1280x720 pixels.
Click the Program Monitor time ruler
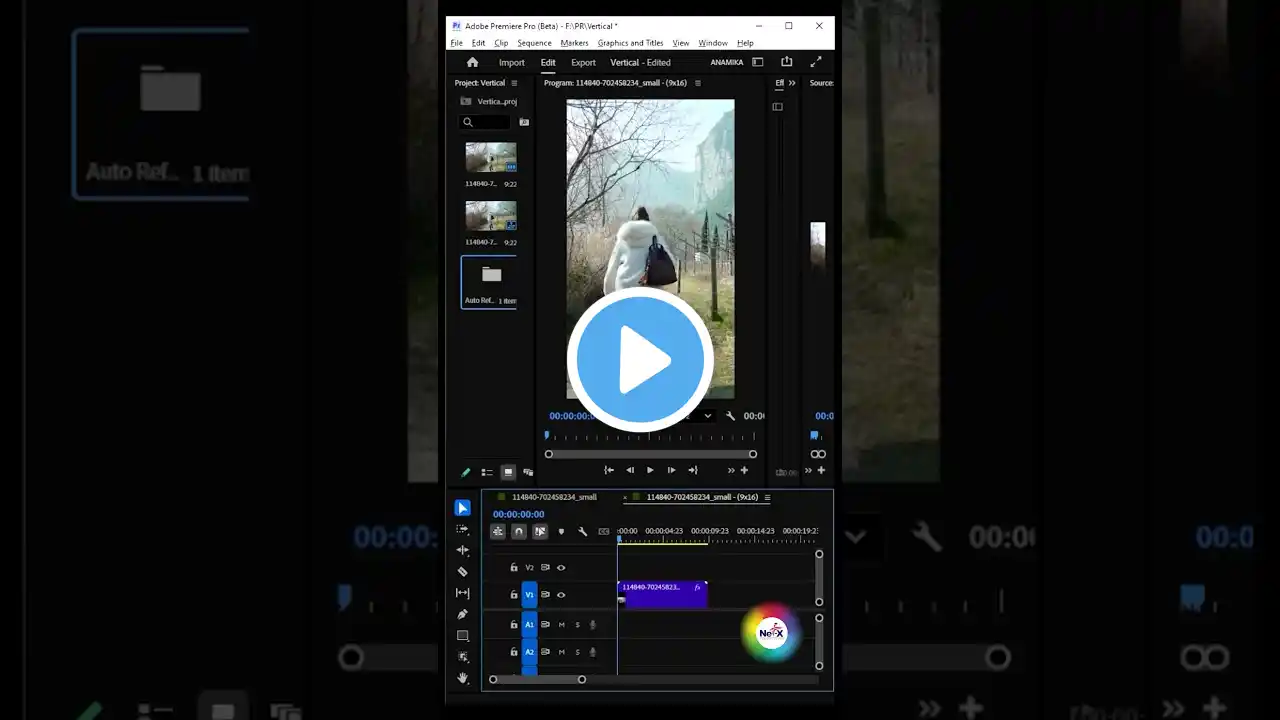650,436
